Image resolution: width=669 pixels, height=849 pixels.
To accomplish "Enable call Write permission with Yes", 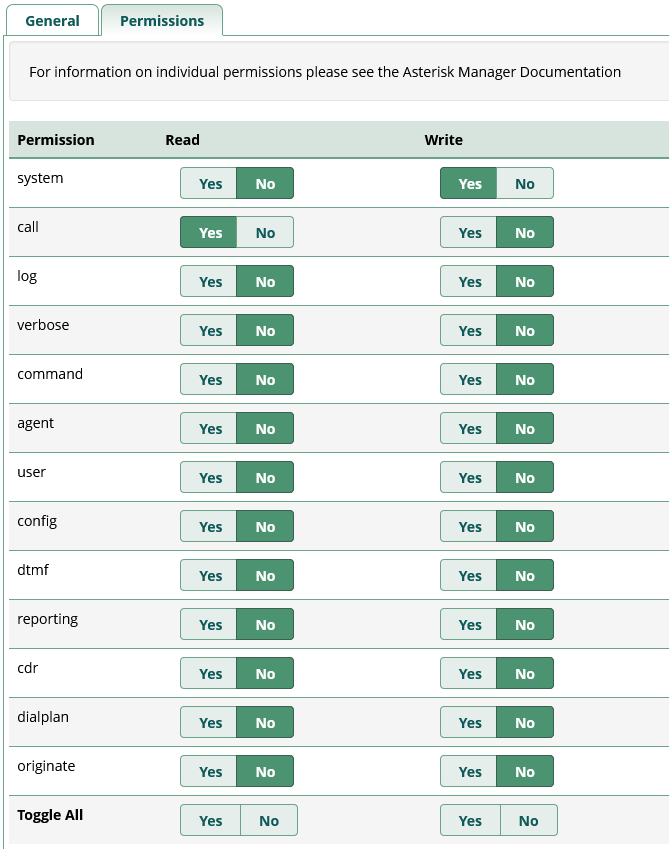I will pyautogui.click(x=469, y=233).
